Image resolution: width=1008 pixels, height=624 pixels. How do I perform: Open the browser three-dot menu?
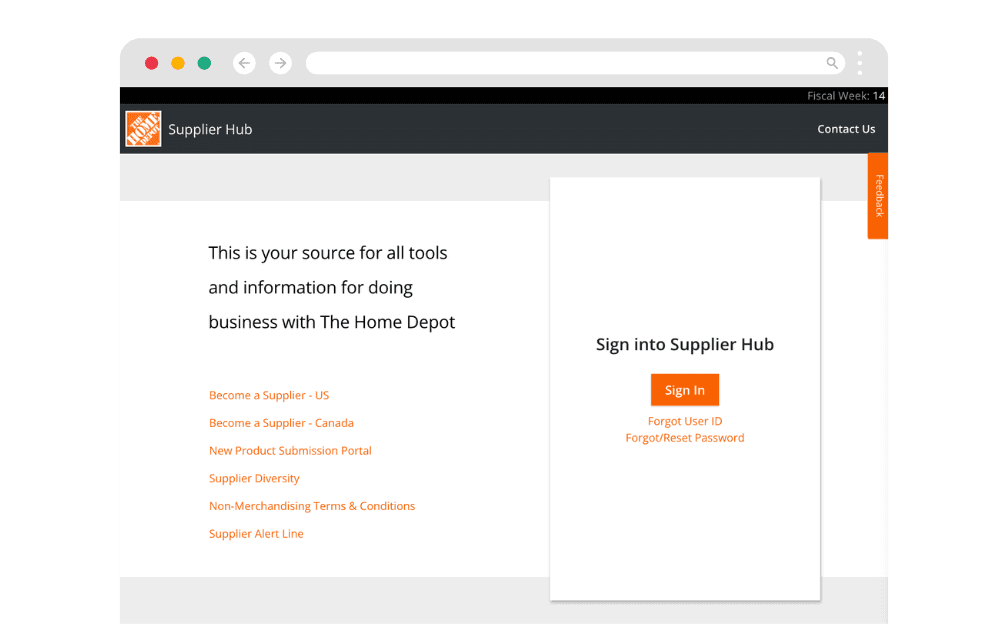860,63
